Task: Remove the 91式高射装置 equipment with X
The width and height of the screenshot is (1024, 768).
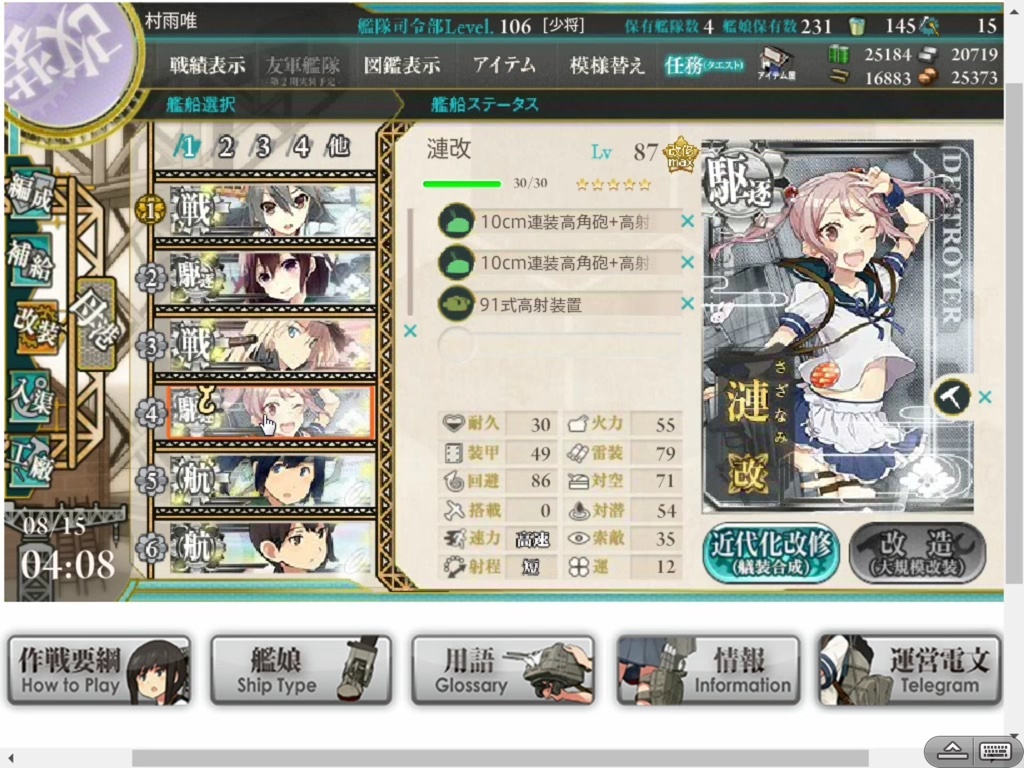Action: click(687, 303)
